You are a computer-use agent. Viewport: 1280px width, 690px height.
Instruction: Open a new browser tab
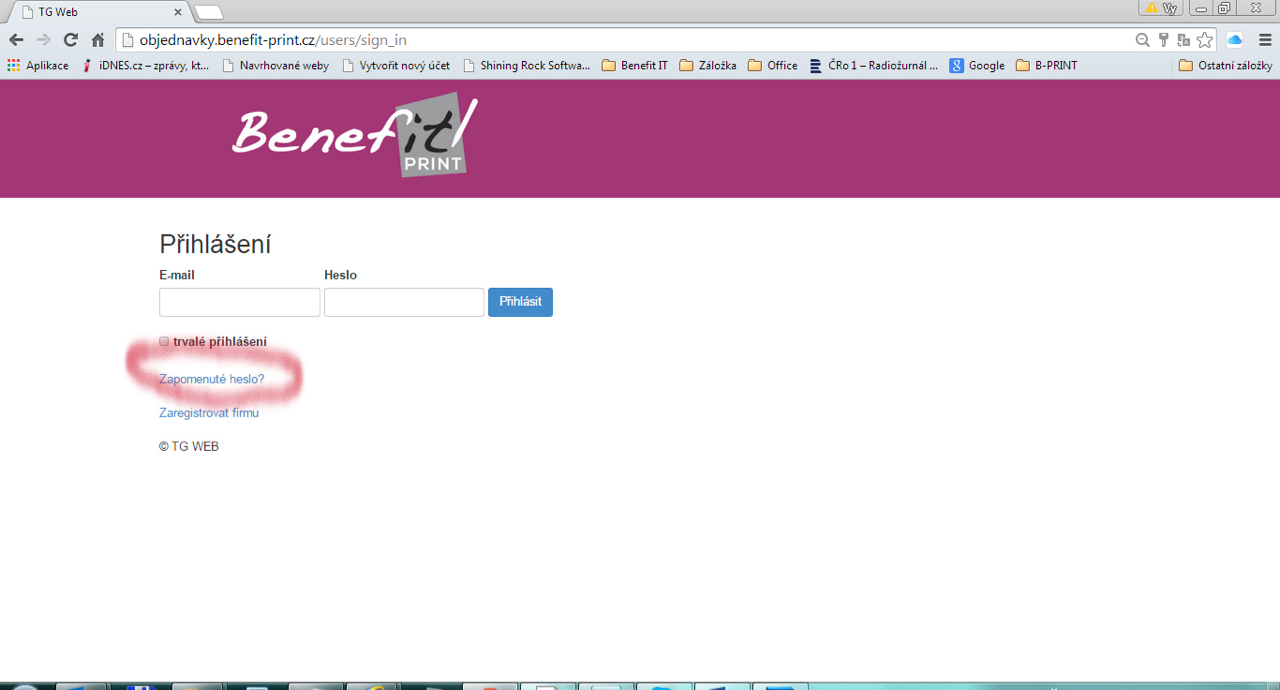pos(209,12)
